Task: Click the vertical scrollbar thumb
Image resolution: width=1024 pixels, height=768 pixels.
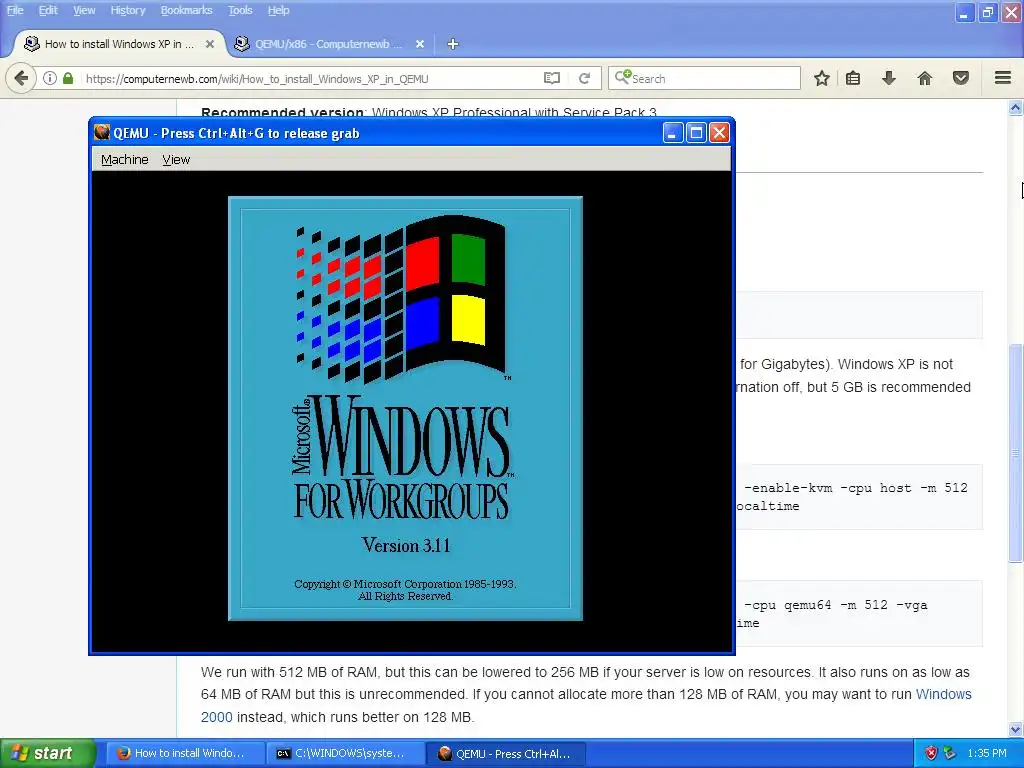Action: pyautogui.click(x=1016, y=452)
